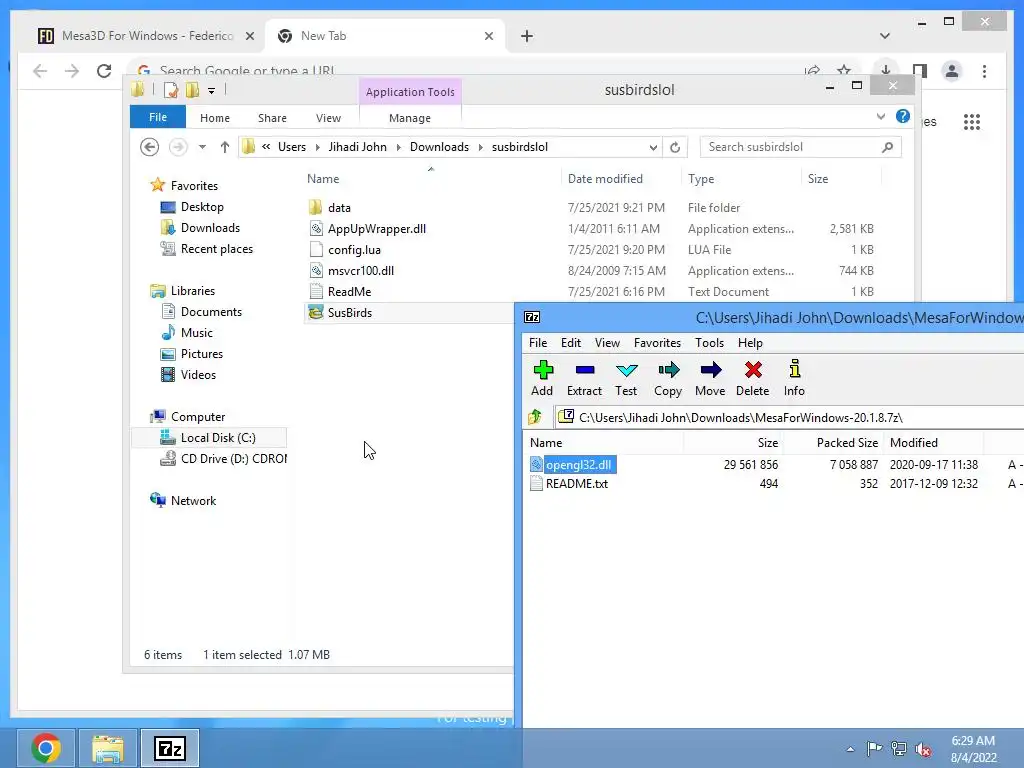Select config.lua file
This screenshot has width=1024, height=768.
(x=354, y=249)
